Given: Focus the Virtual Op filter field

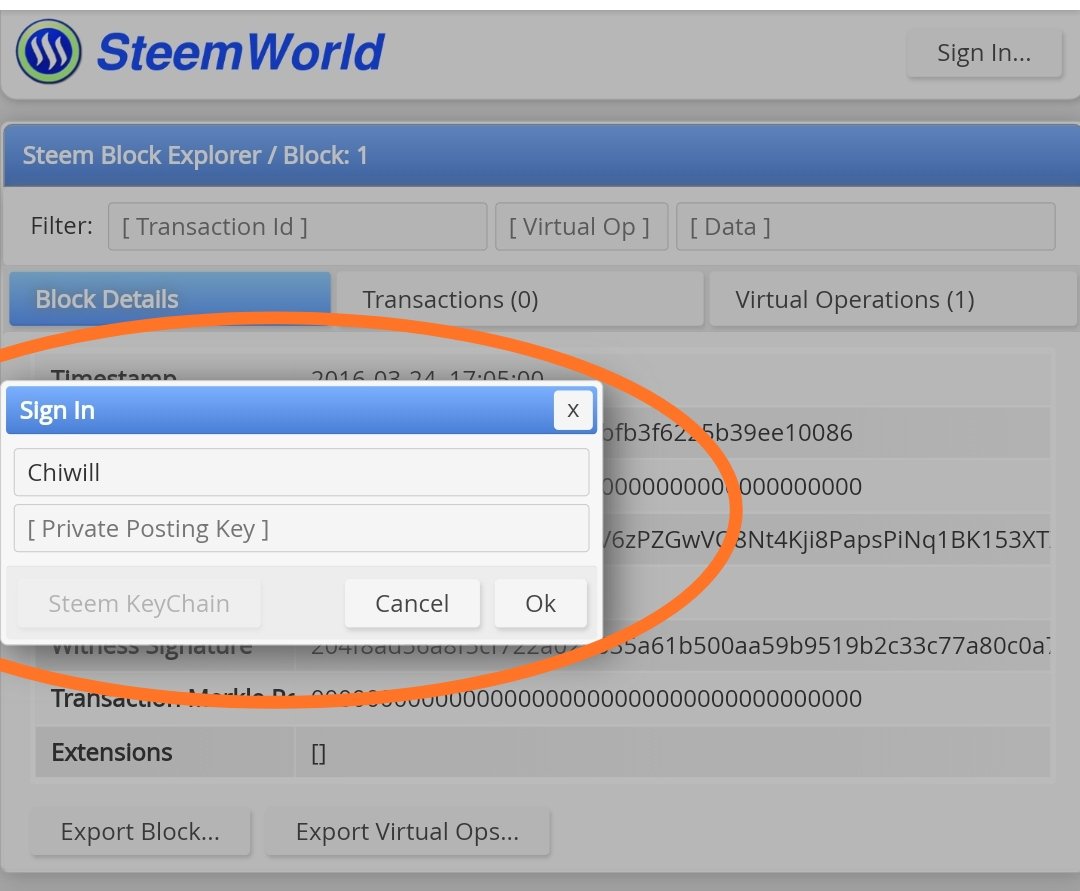Looking at the screenshot, I should coord(581,227).
